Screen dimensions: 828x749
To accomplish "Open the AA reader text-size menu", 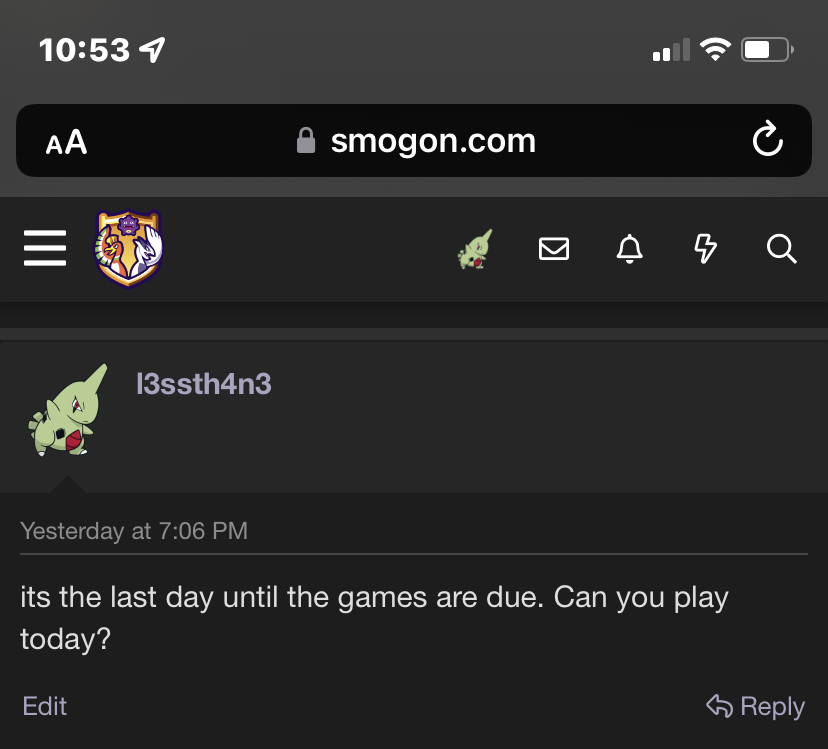I will [x=66, y=143].
